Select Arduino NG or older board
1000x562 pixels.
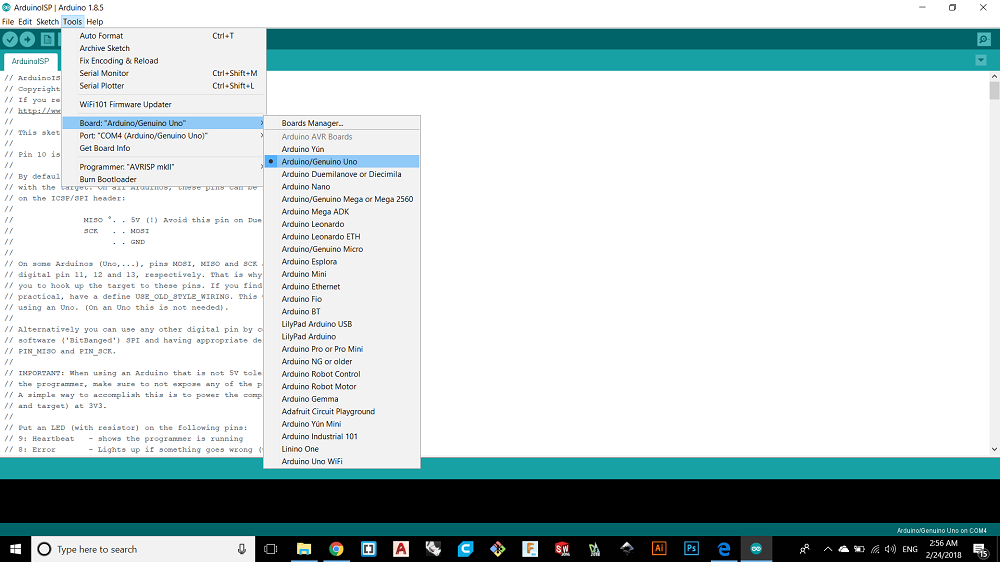342,362
